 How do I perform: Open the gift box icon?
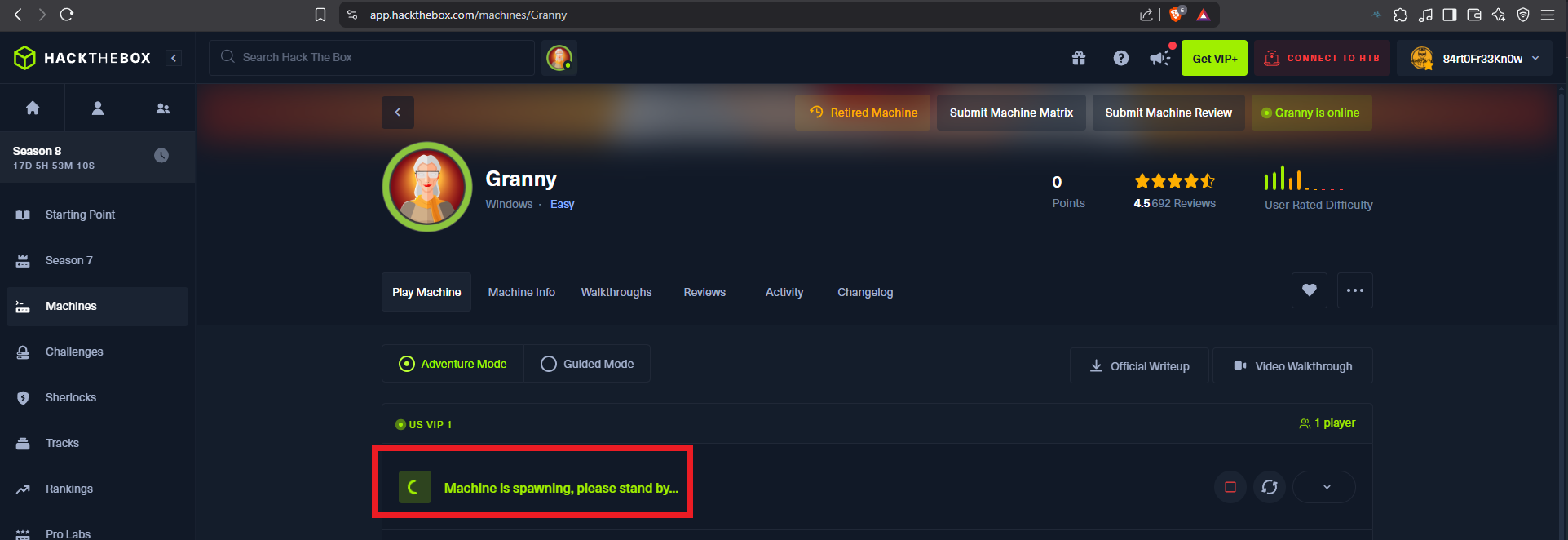pyautogui.click(x=1079, y=58)
